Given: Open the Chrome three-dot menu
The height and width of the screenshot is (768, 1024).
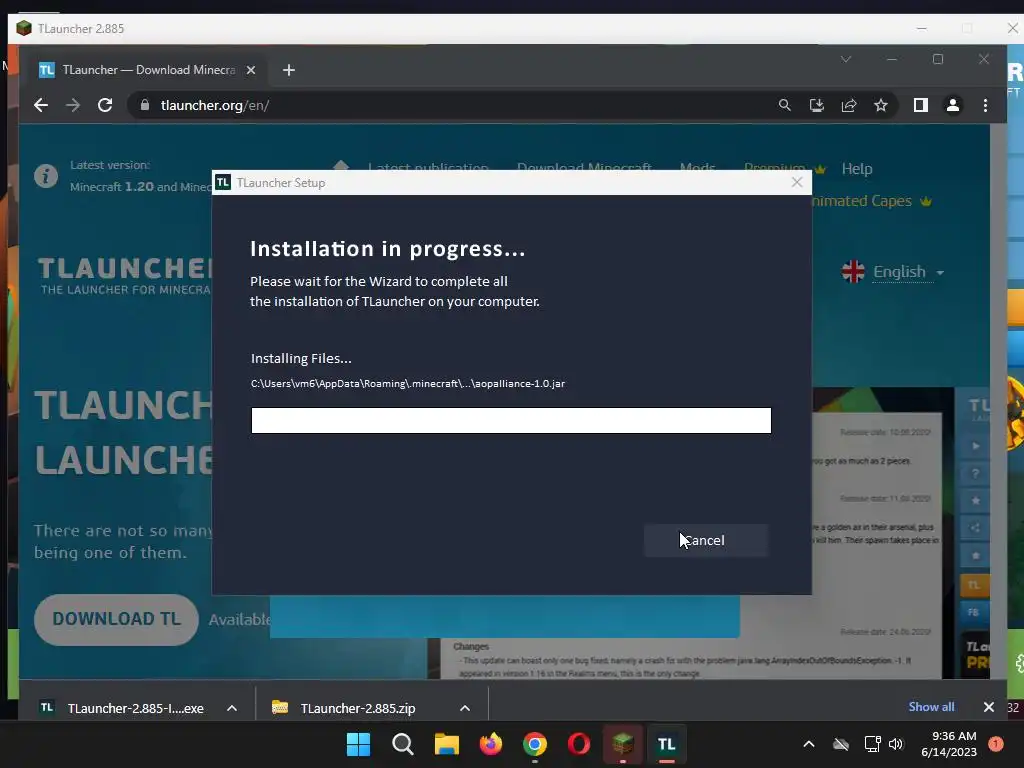Looking at the screenshot, I should 985,105.
